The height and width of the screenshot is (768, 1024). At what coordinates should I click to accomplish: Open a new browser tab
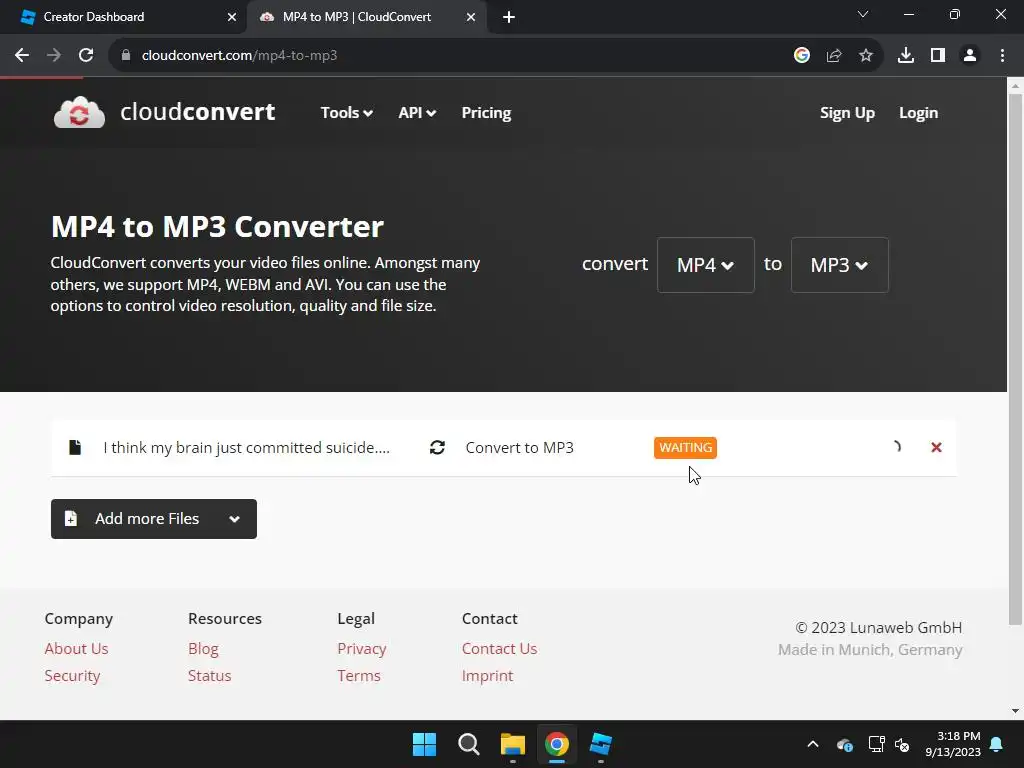click(x=509, y=17)
